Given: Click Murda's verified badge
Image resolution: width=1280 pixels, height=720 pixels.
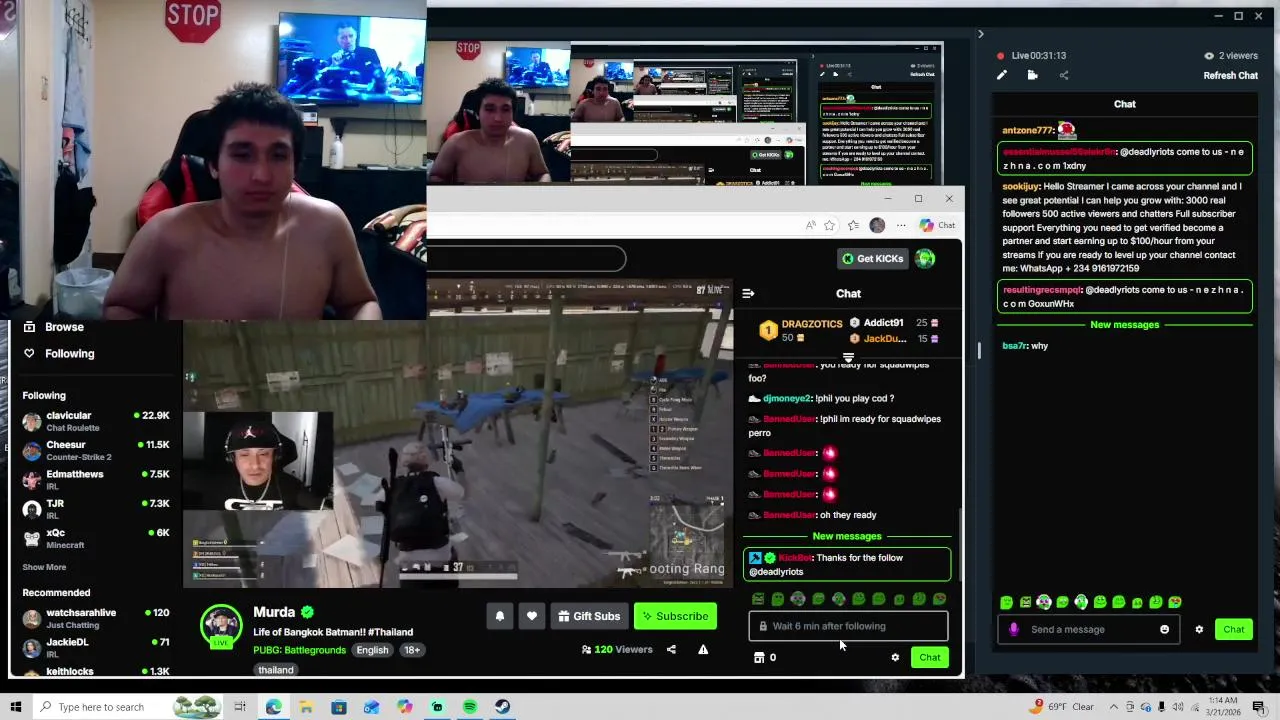Looking at the screenshot, I should (x=307, y=612).
